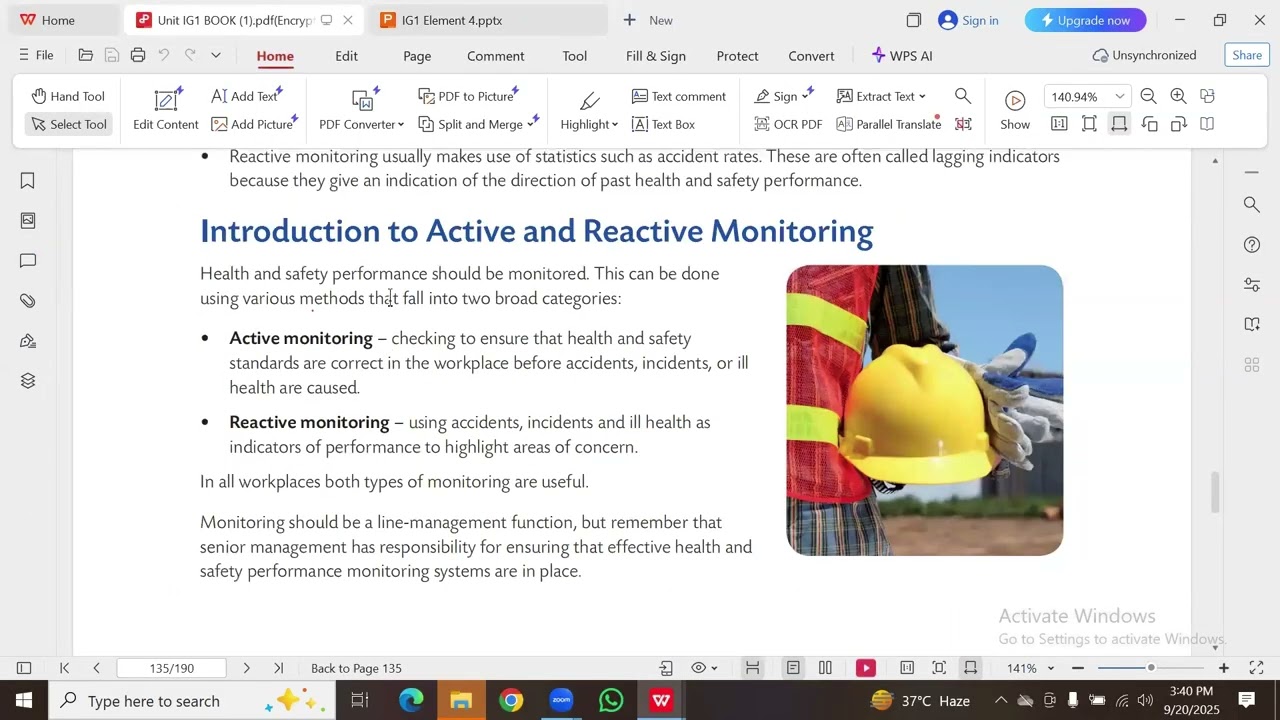Click the Sign tool
This screenshot has height=720, width=1280.
784,96
